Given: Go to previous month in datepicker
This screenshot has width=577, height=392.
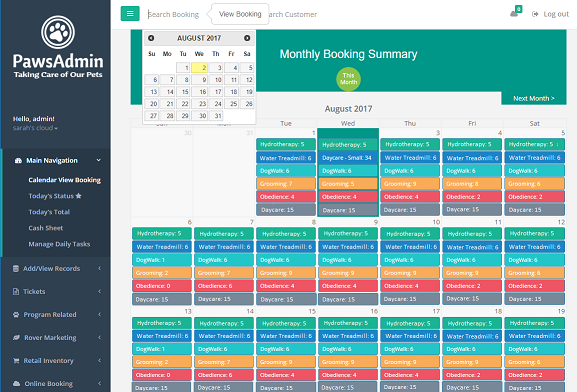Looking at the screenshot, I should tap(151, 38).
